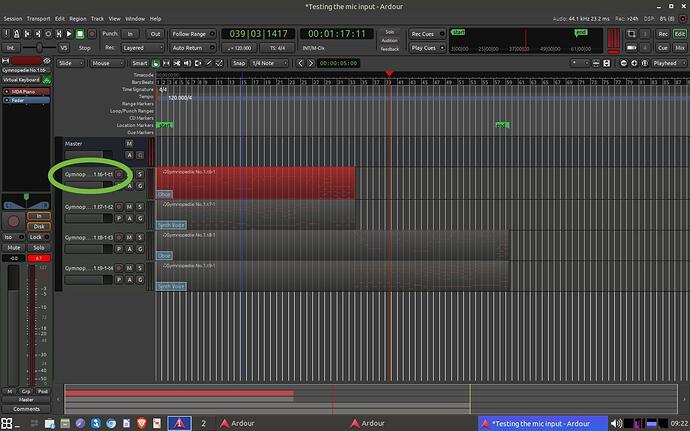Open the Region menu

coord(78,19)
